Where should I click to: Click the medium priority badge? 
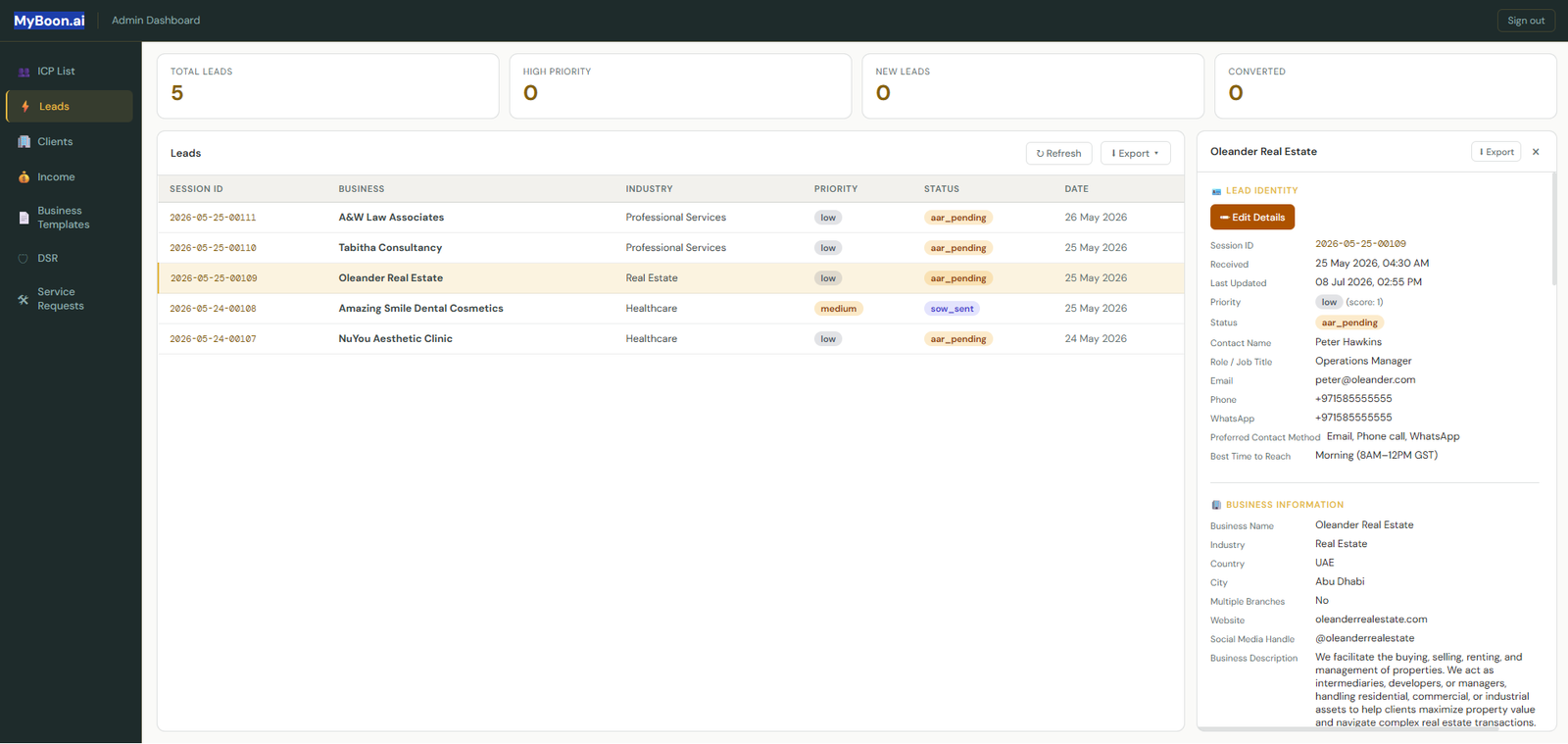coord(839,309)
